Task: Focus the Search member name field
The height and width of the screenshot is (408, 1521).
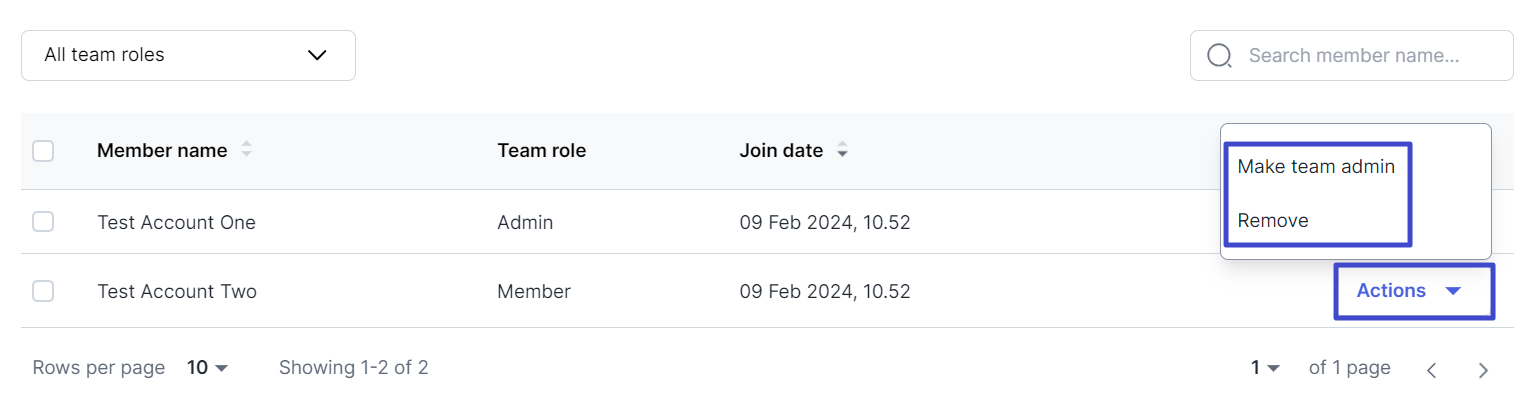Action: pyautogui.click(x=1351, y=55)
